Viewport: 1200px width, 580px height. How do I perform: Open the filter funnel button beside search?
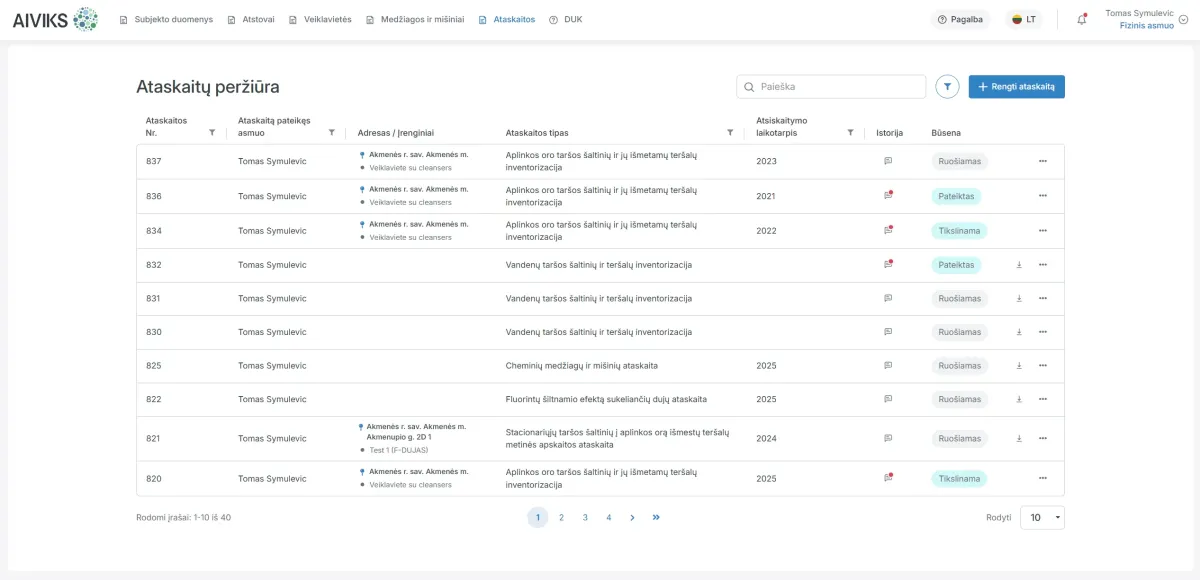tap(947, 87)
